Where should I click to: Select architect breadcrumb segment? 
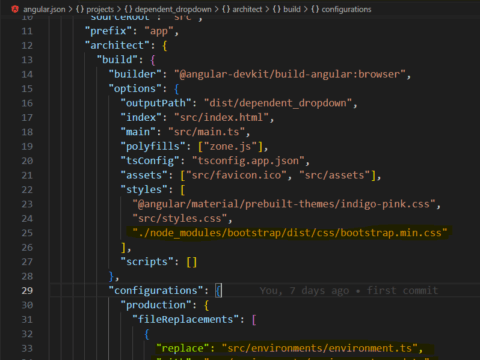(x=242, y=9)
